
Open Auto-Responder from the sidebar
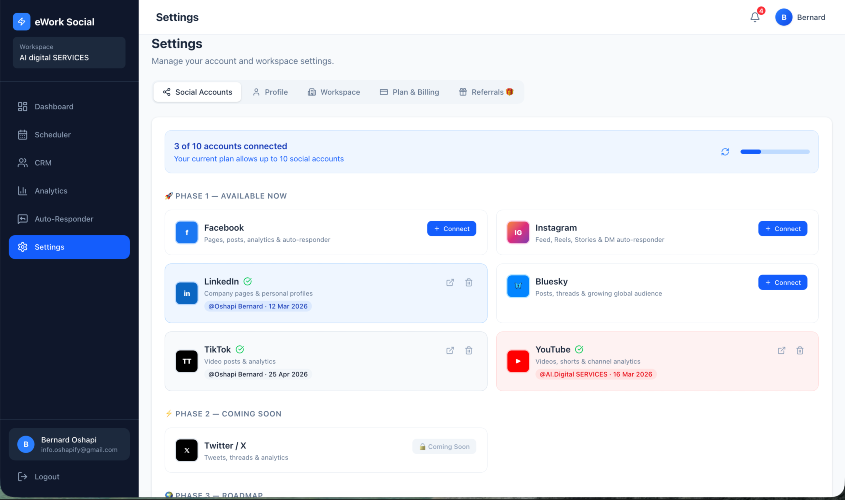70,219
